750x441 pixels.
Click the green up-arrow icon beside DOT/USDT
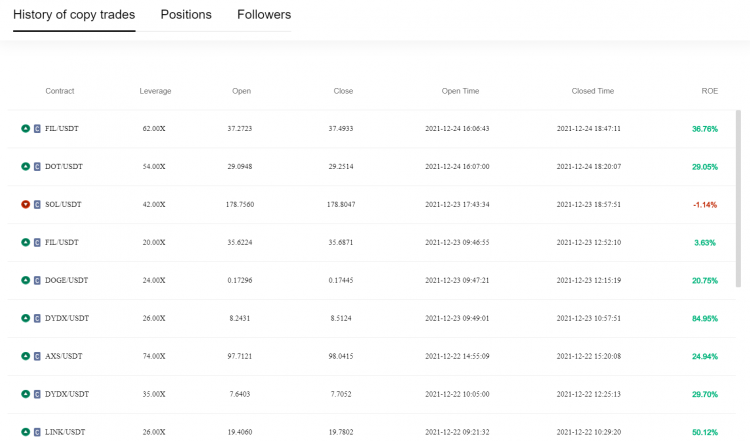click(x=26, y=166)
